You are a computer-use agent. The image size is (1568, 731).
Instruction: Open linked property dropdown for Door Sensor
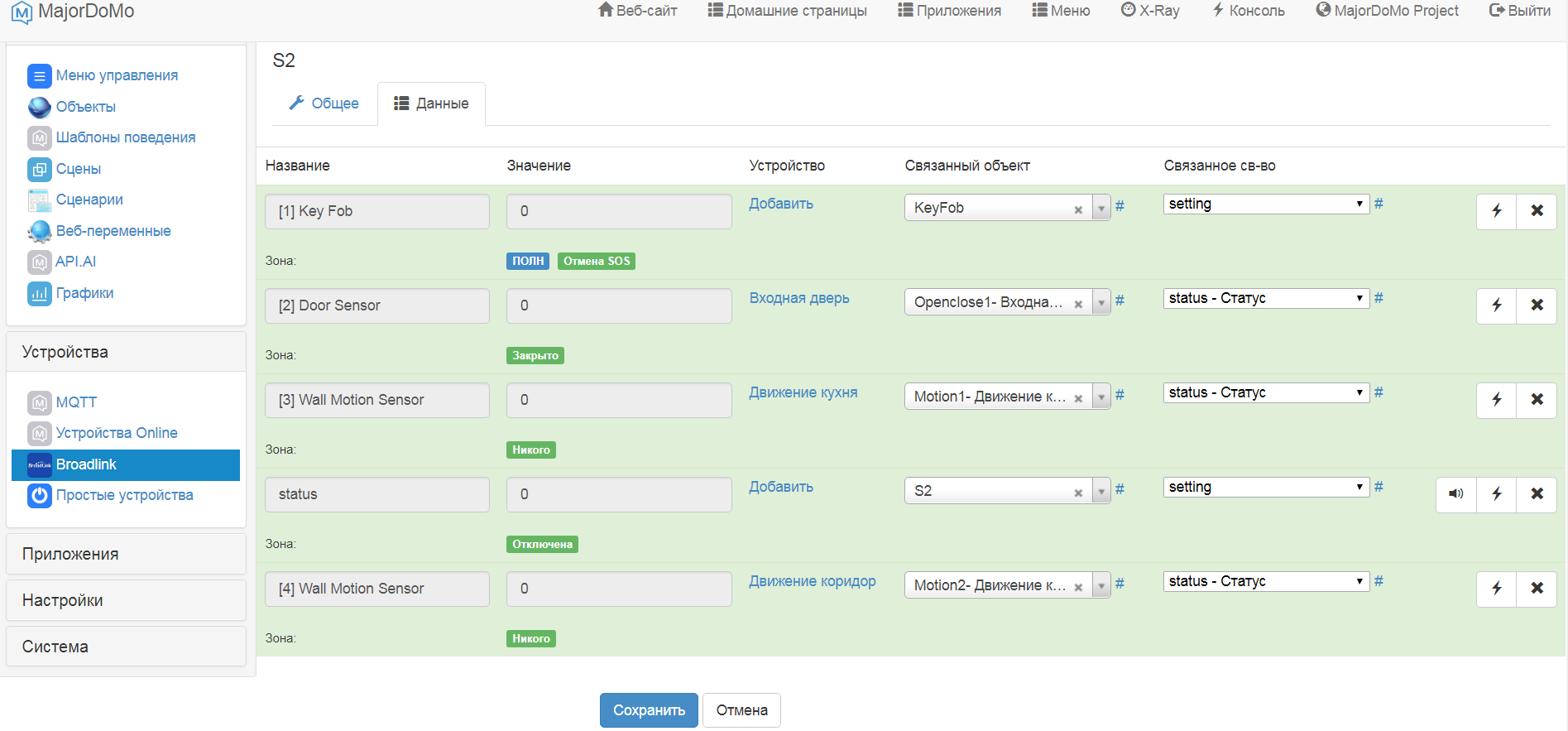(1266, 298)
